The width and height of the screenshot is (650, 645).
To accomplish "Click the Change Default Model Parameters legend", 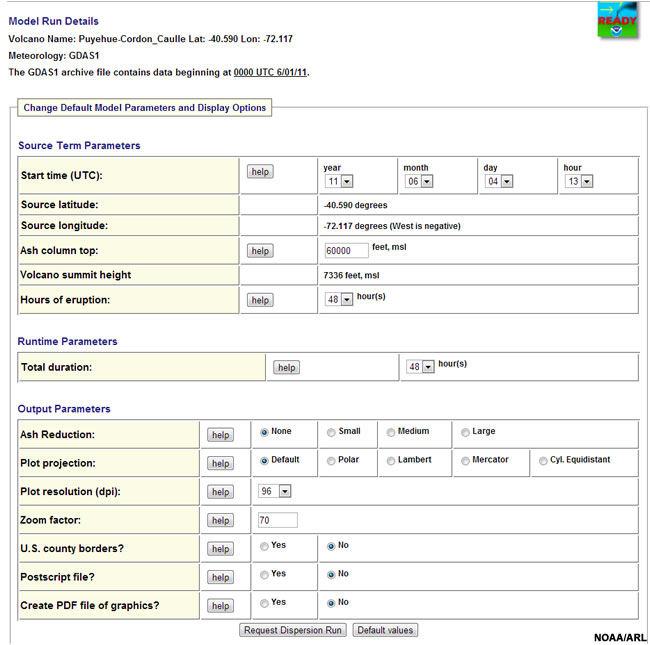I will click(x=144, y=108).
